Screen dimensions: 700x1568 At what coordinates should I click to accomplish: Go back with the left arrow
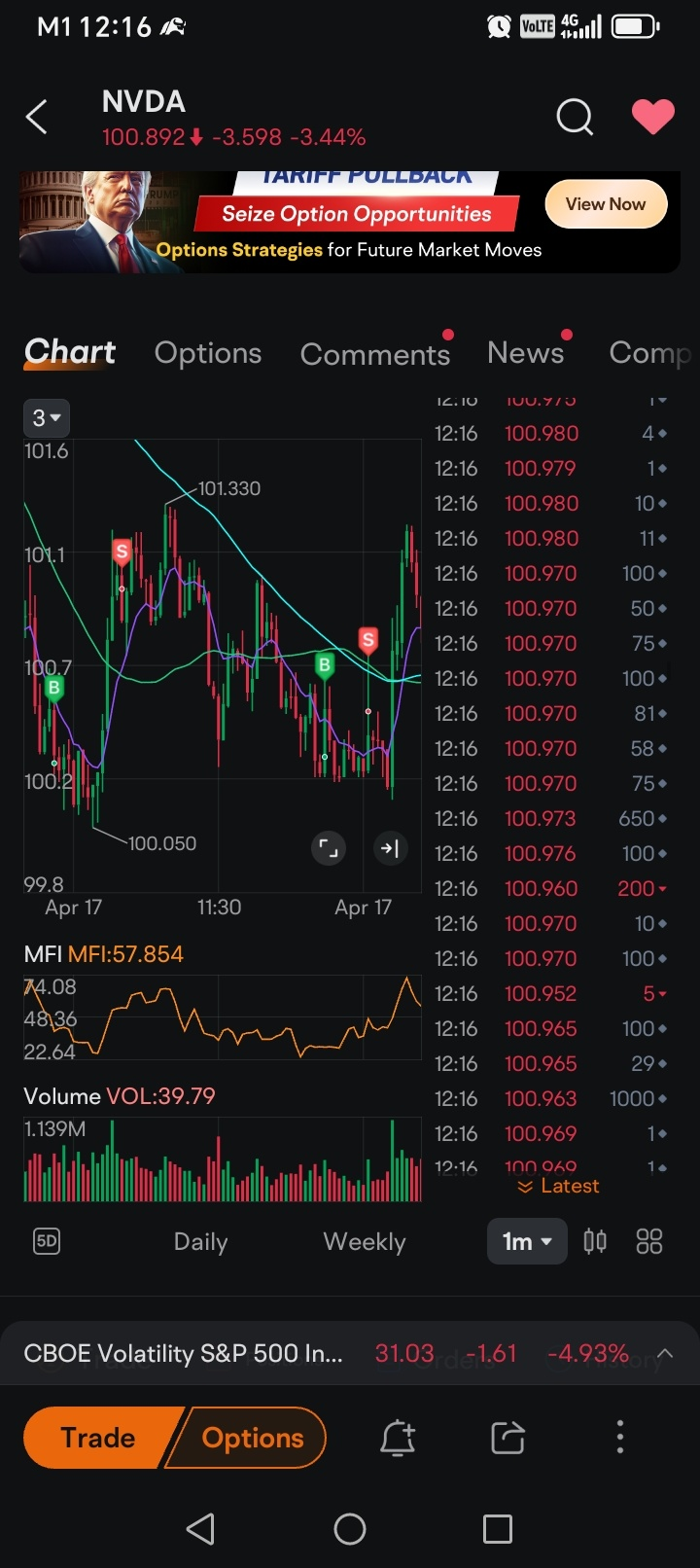pos(37,118)
